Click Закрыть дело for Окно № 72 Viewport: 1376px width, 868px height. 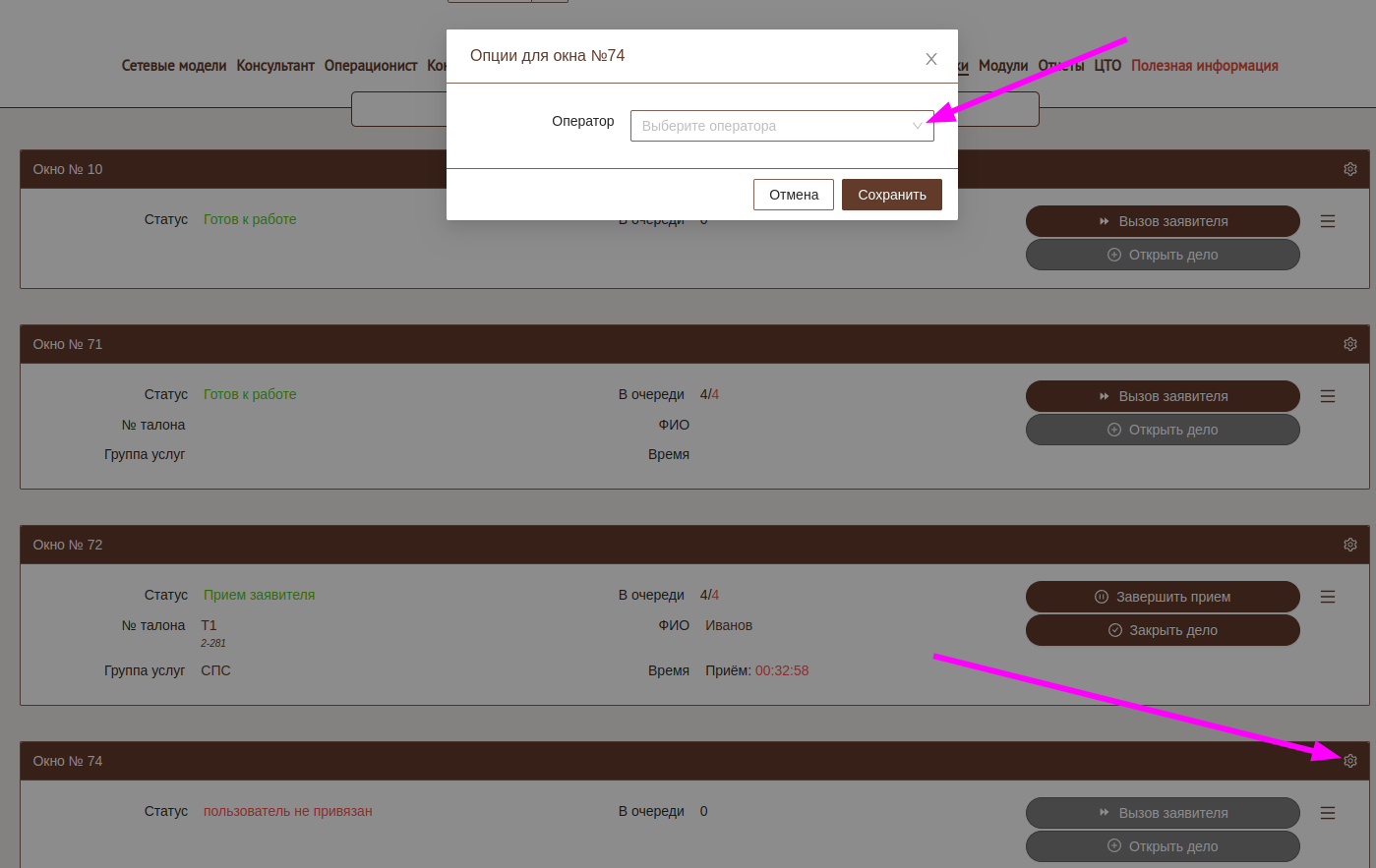tap(1162, 630)
